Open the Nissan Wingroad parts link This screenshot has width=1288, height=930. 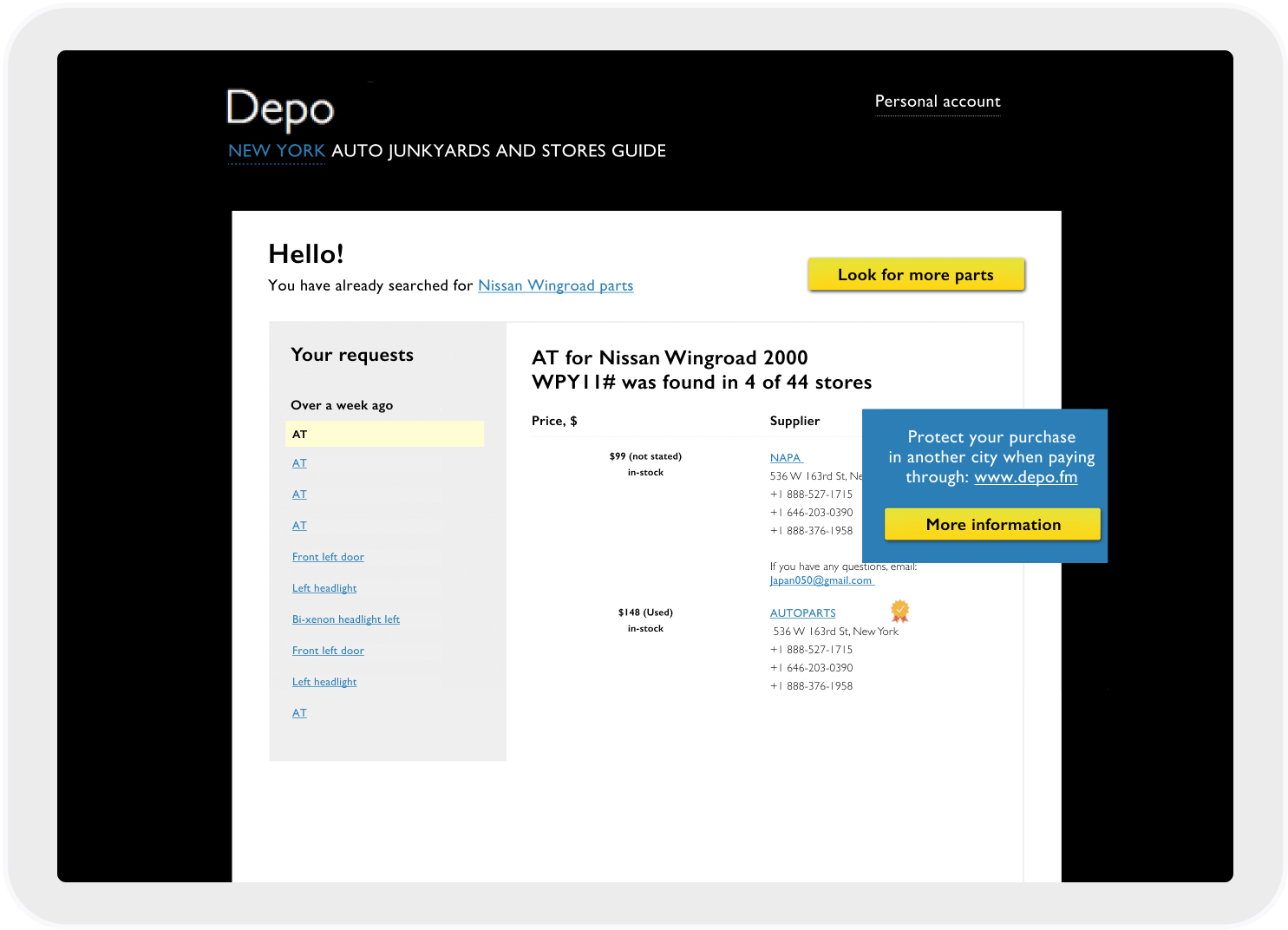555,285
